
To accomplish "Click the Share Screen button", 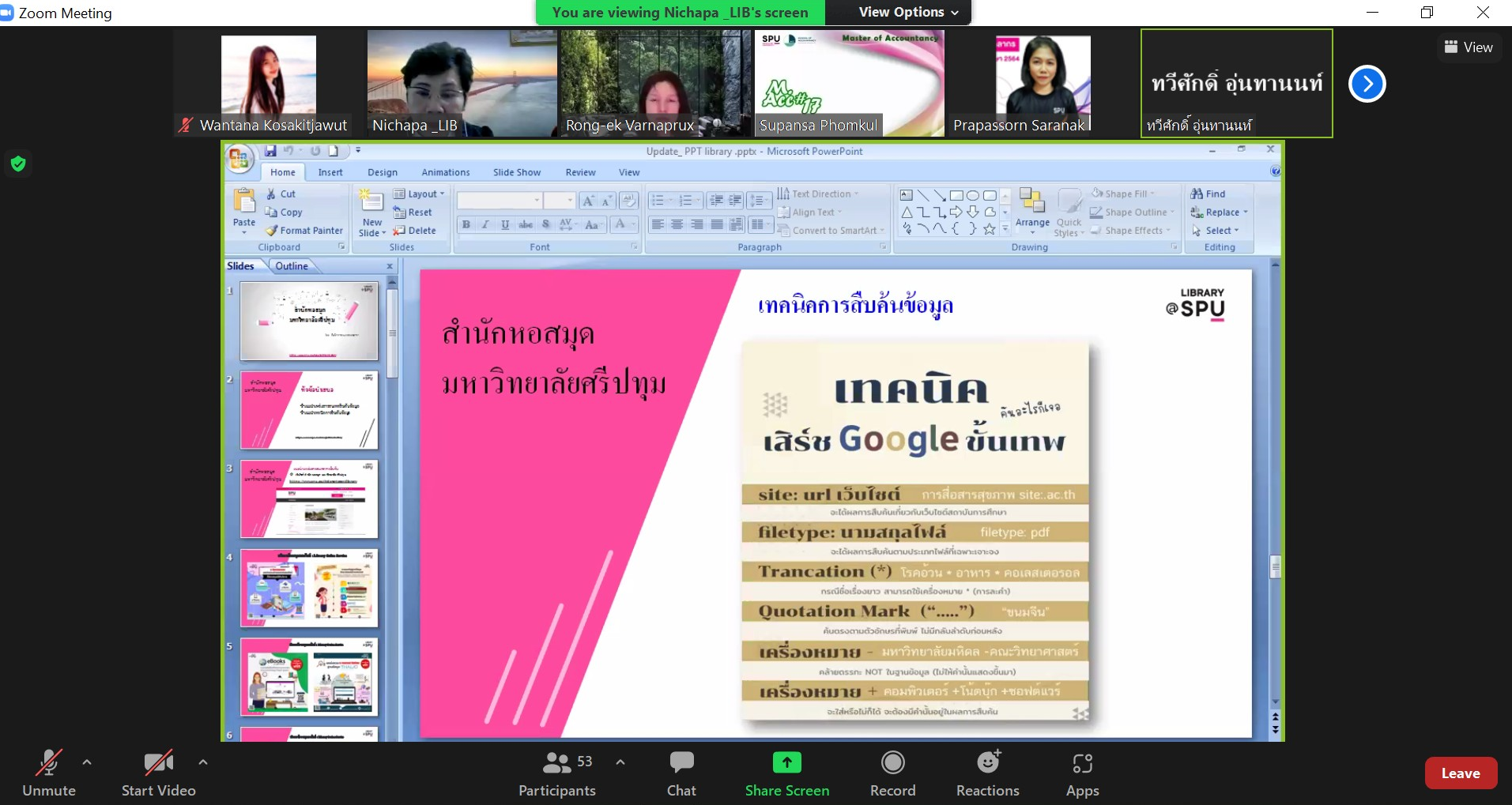I will tap(787, 773).
